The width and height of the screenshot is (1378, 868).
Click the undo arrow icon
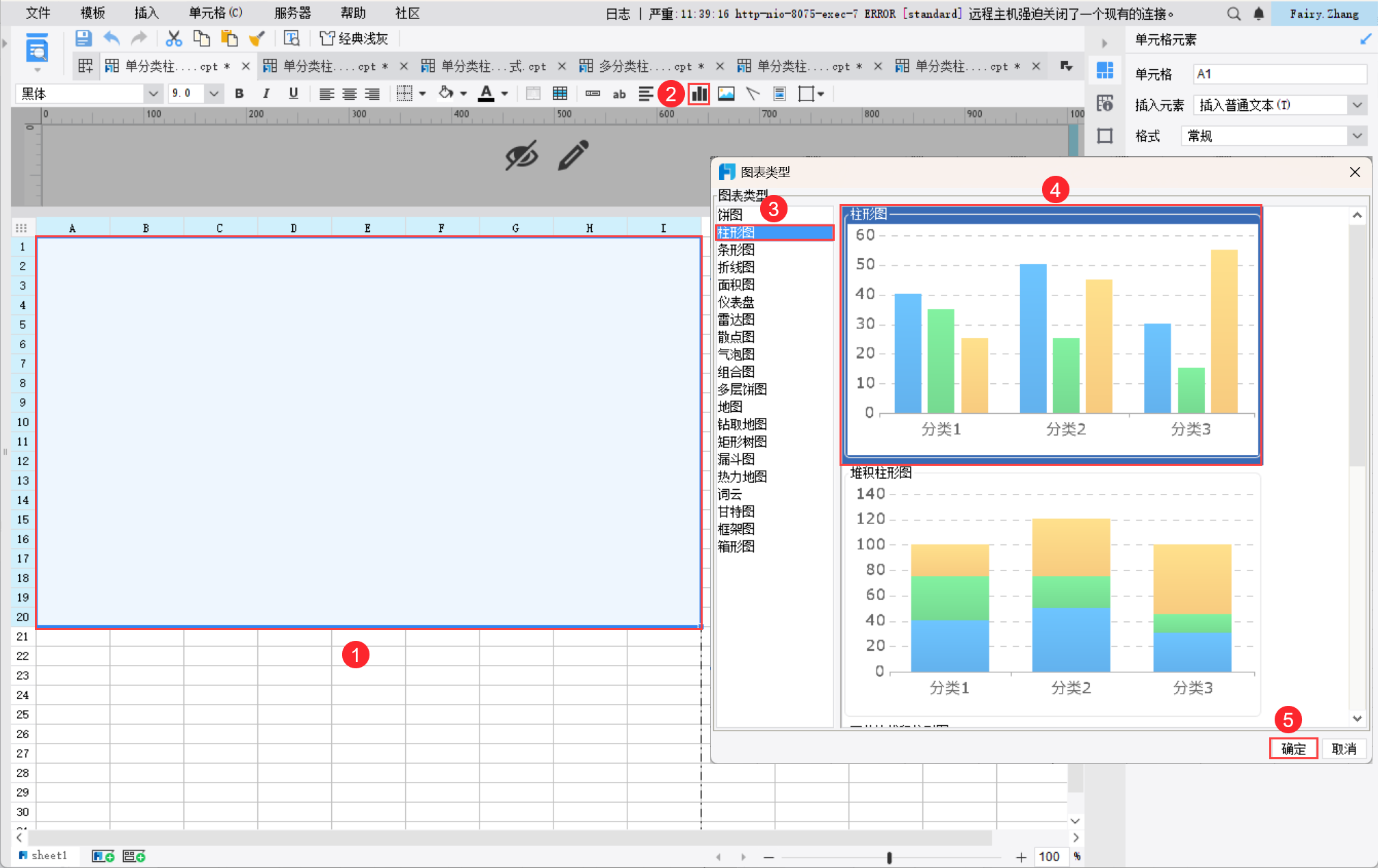112,39
